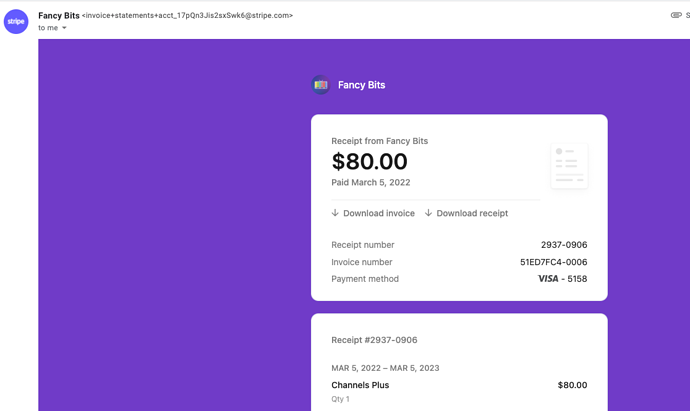Click the receipt number 2937-0906 value
This screenshot has width=690, height=411.
tap(564, 245)
